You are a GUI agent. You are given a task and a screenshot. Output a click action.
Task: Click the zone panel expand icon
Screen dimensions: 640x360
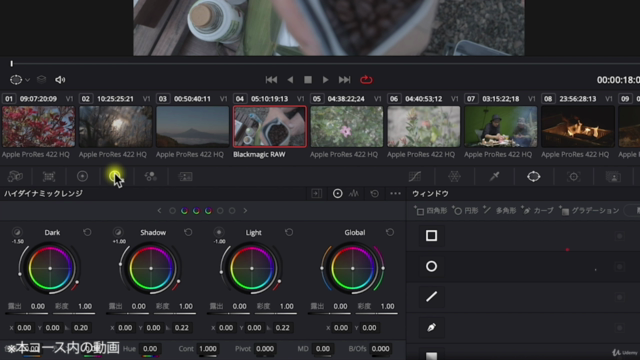coord(316,193)
